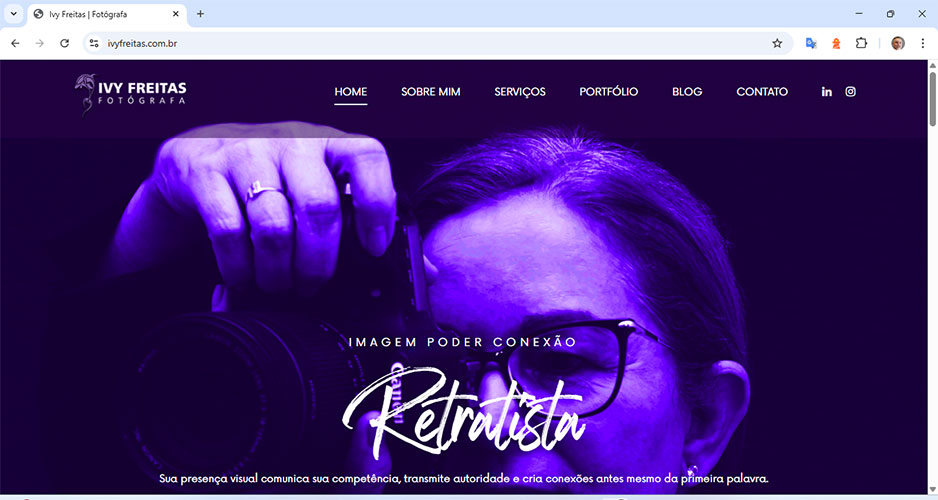
Task: View site information icon in address bar
Action: click(x=94, y=43)
